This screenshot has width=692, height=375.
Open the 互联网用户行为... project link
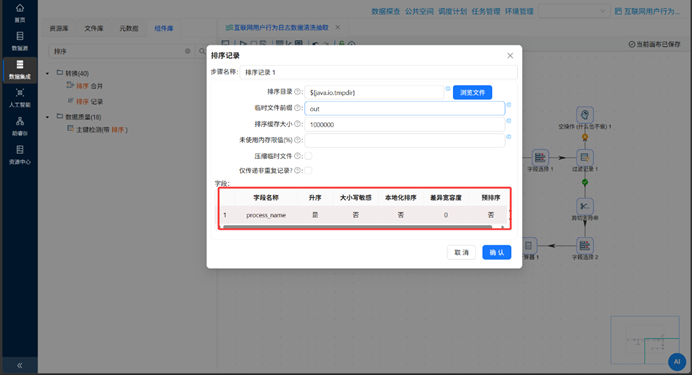click(647, 11)
